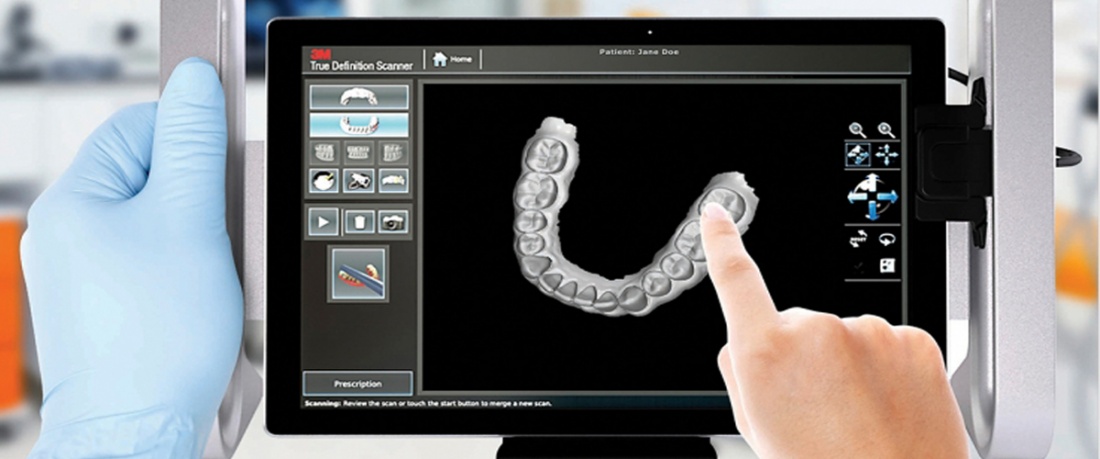Image resolution: width=1100 pixels, height=459 pixels.
Task: Move the view right with the blue arrow
Action: 889,197
